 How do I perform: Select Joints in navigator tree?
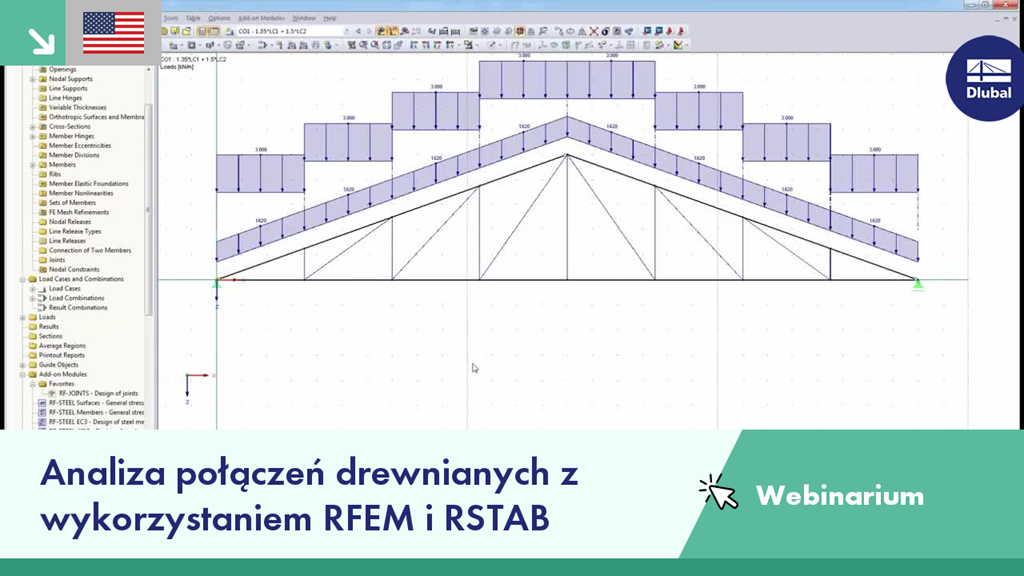tap(57, 260)
